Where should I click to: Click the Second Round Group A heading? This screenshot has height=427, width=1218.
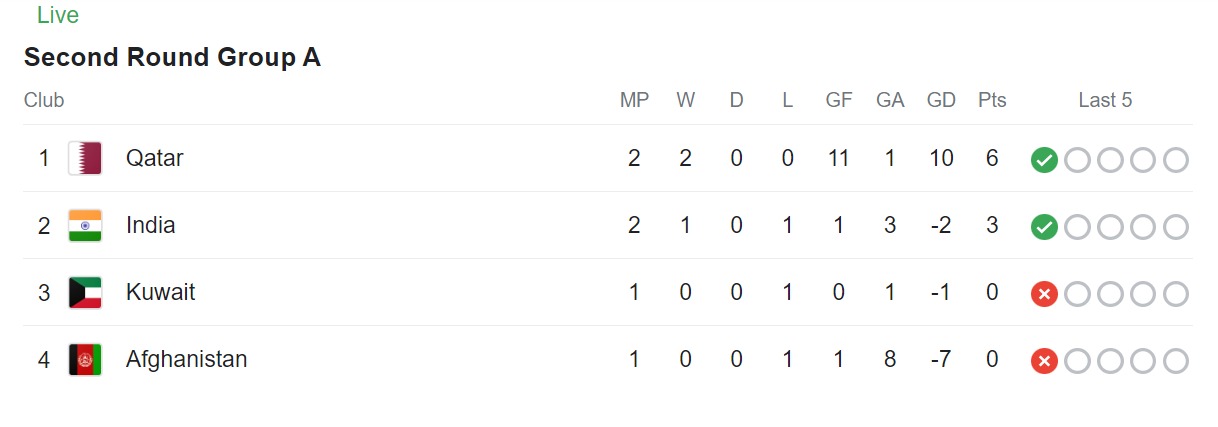[172, 58]
